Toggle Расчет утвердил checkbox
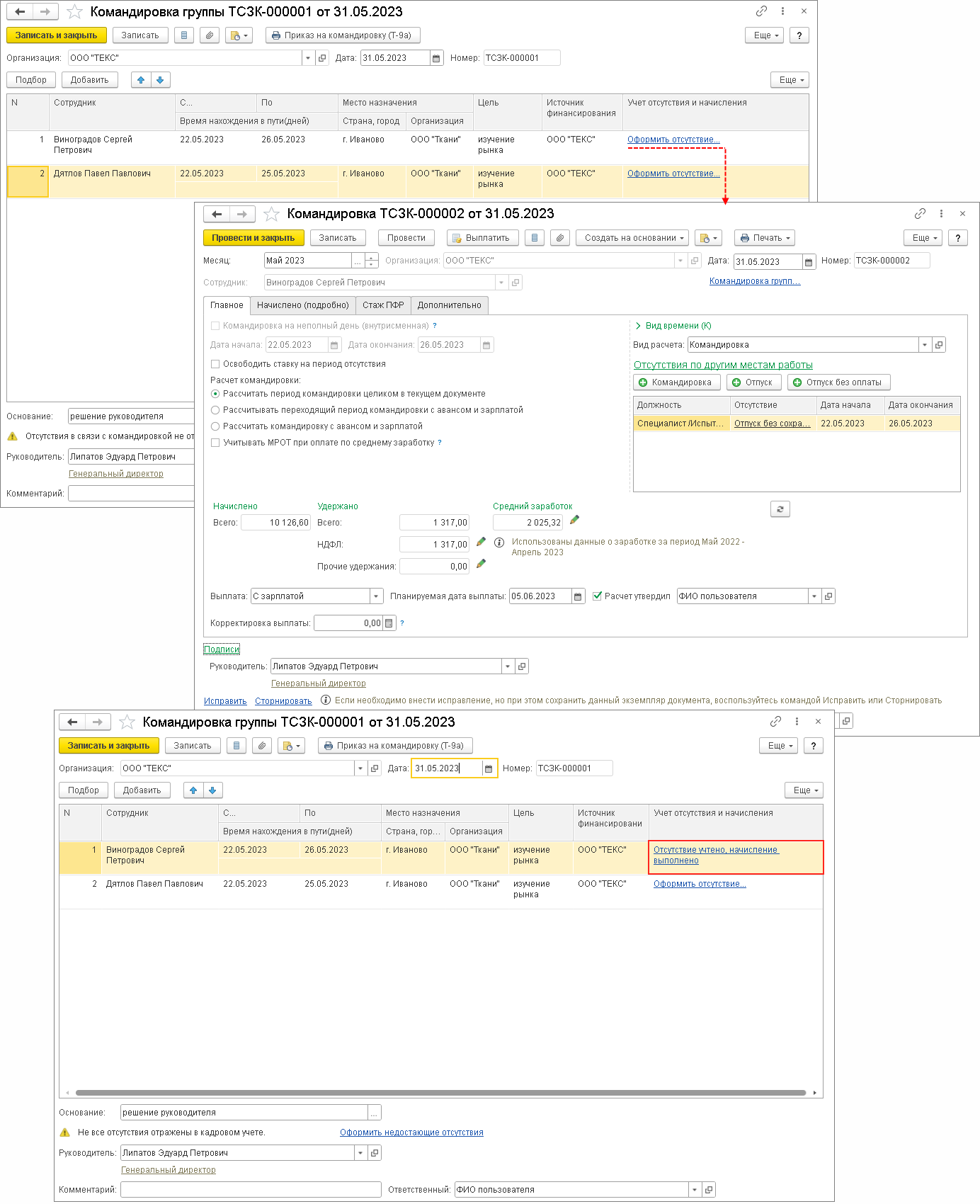 pyautogui.click(x=597, y=596)
